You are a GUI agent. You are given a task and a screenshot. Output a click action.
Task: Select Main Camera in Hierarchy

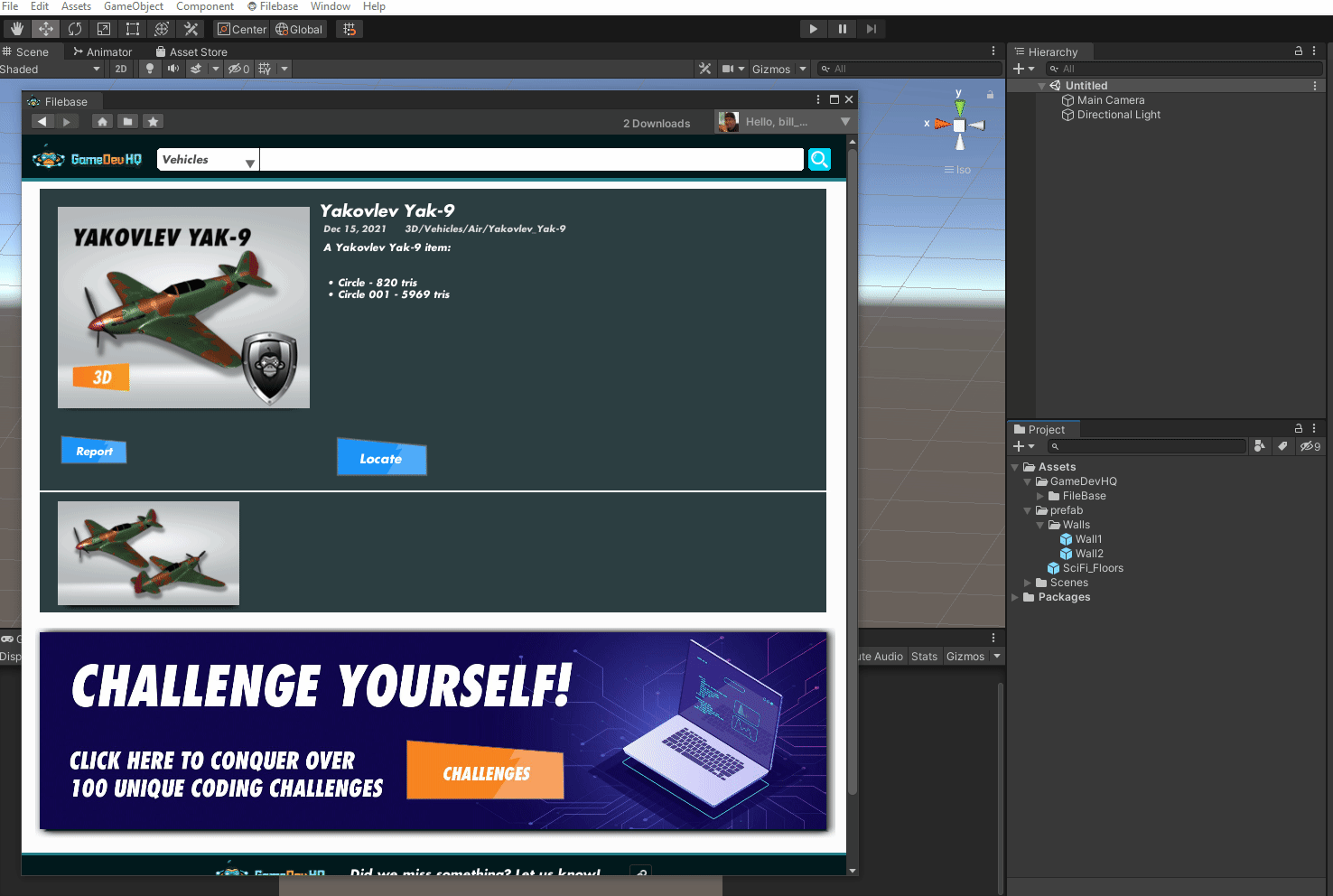(1103, 100)
